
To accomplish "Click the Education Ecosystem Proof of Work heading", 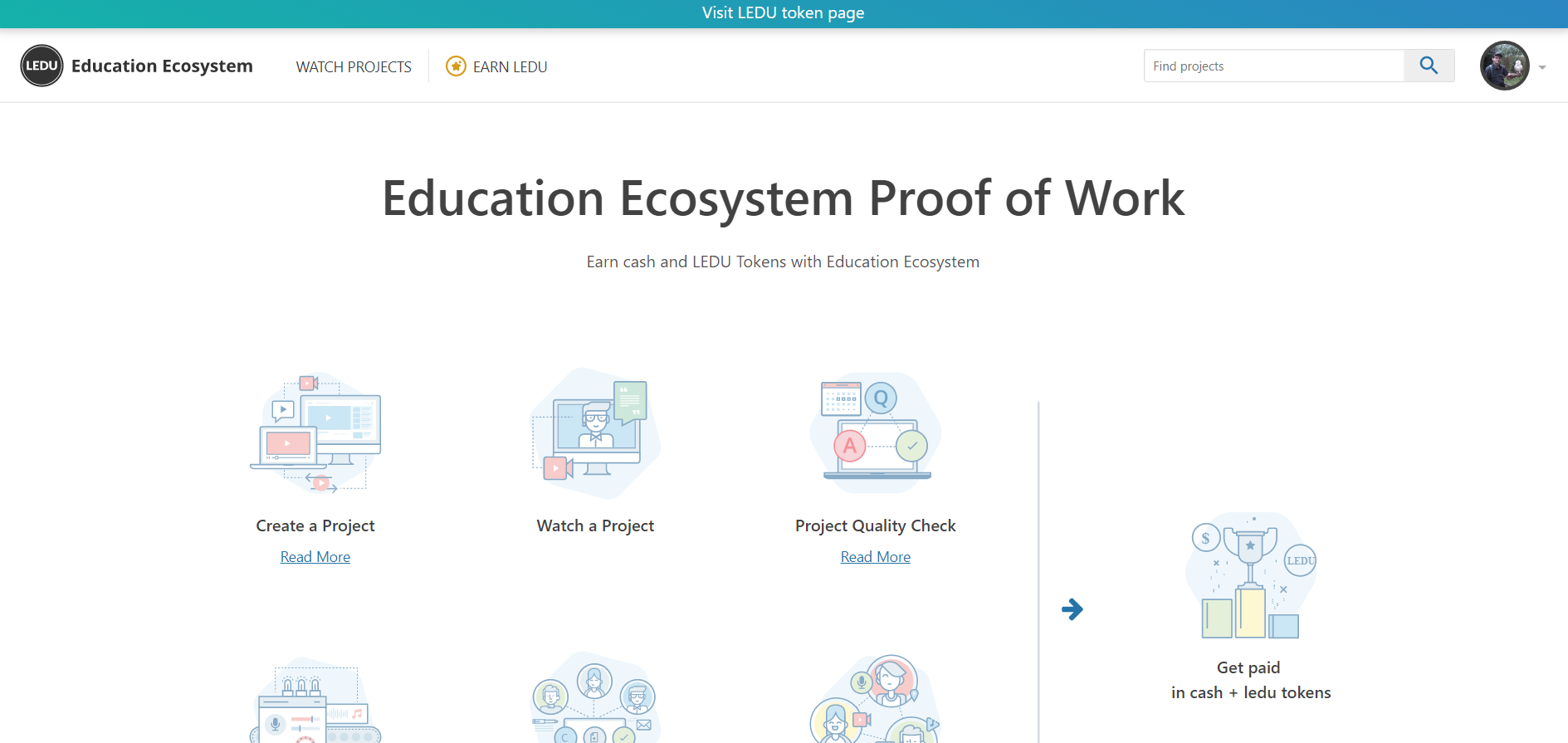I will pyautogui.click(x=783, y=198).
